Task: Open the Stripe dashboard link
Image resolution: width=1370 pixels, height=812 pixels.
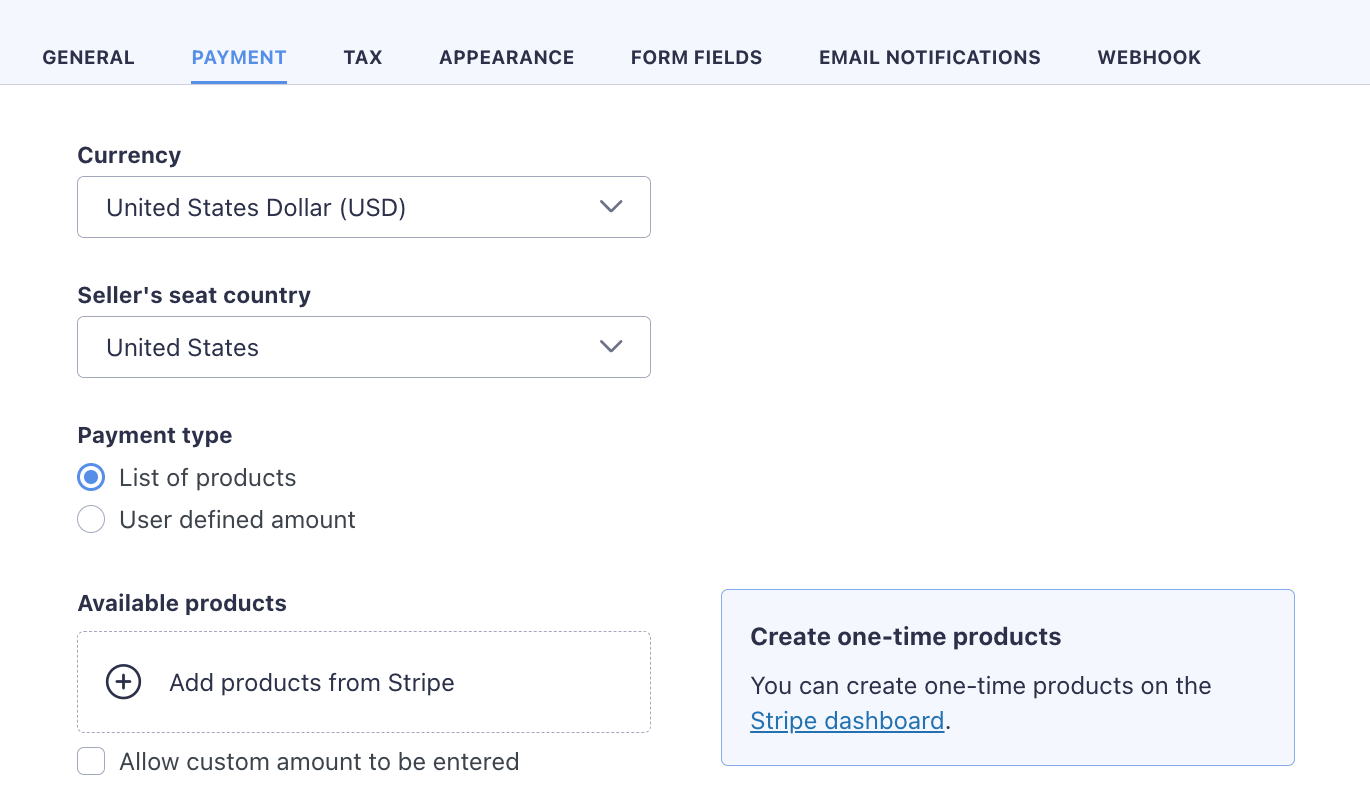Action: tap(847, 720)
